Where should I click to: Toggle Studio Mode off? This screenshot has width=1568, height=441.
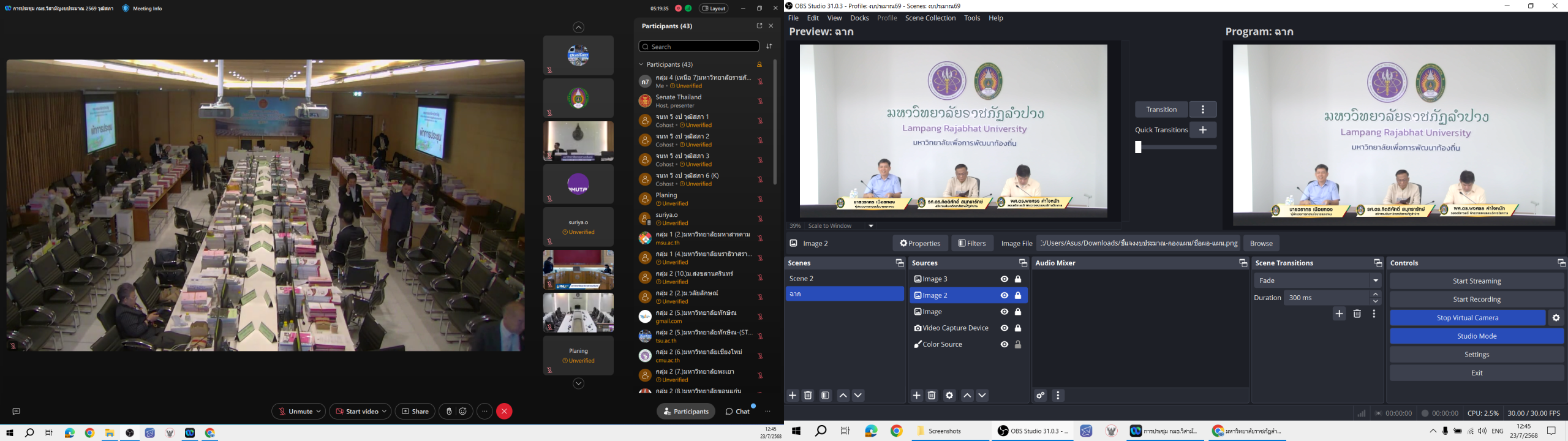pos(1477,336)
